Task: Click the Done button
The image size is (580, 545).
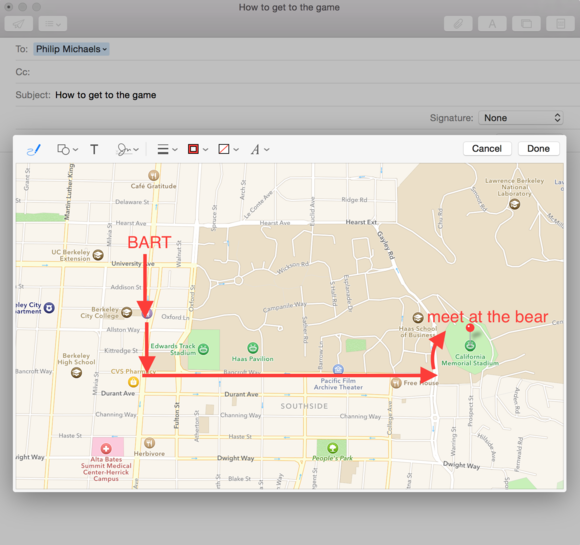Action: pos(538,149)
